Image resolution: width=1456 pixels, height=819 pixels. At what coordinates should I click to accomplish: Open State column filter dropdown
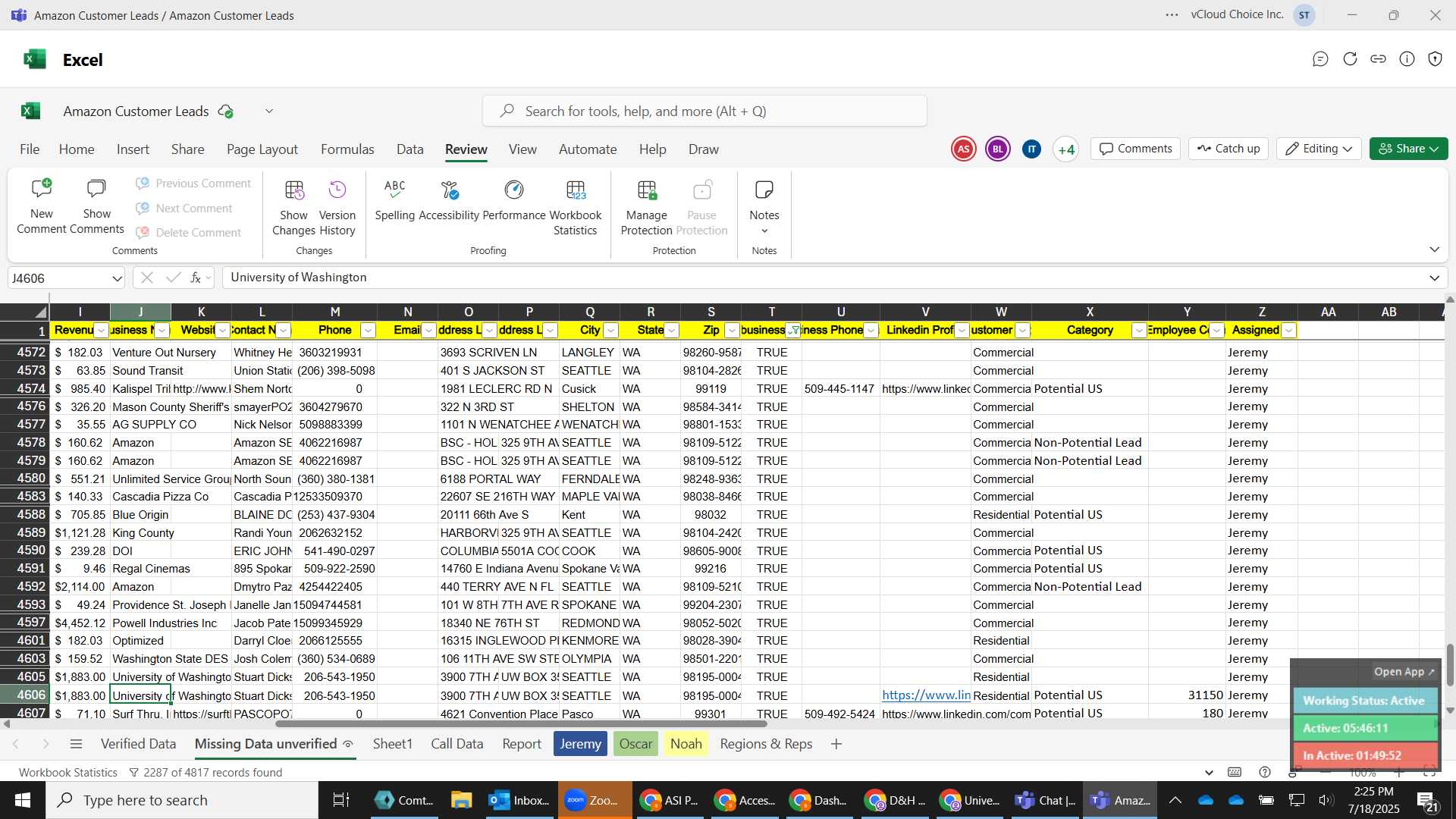672,331
